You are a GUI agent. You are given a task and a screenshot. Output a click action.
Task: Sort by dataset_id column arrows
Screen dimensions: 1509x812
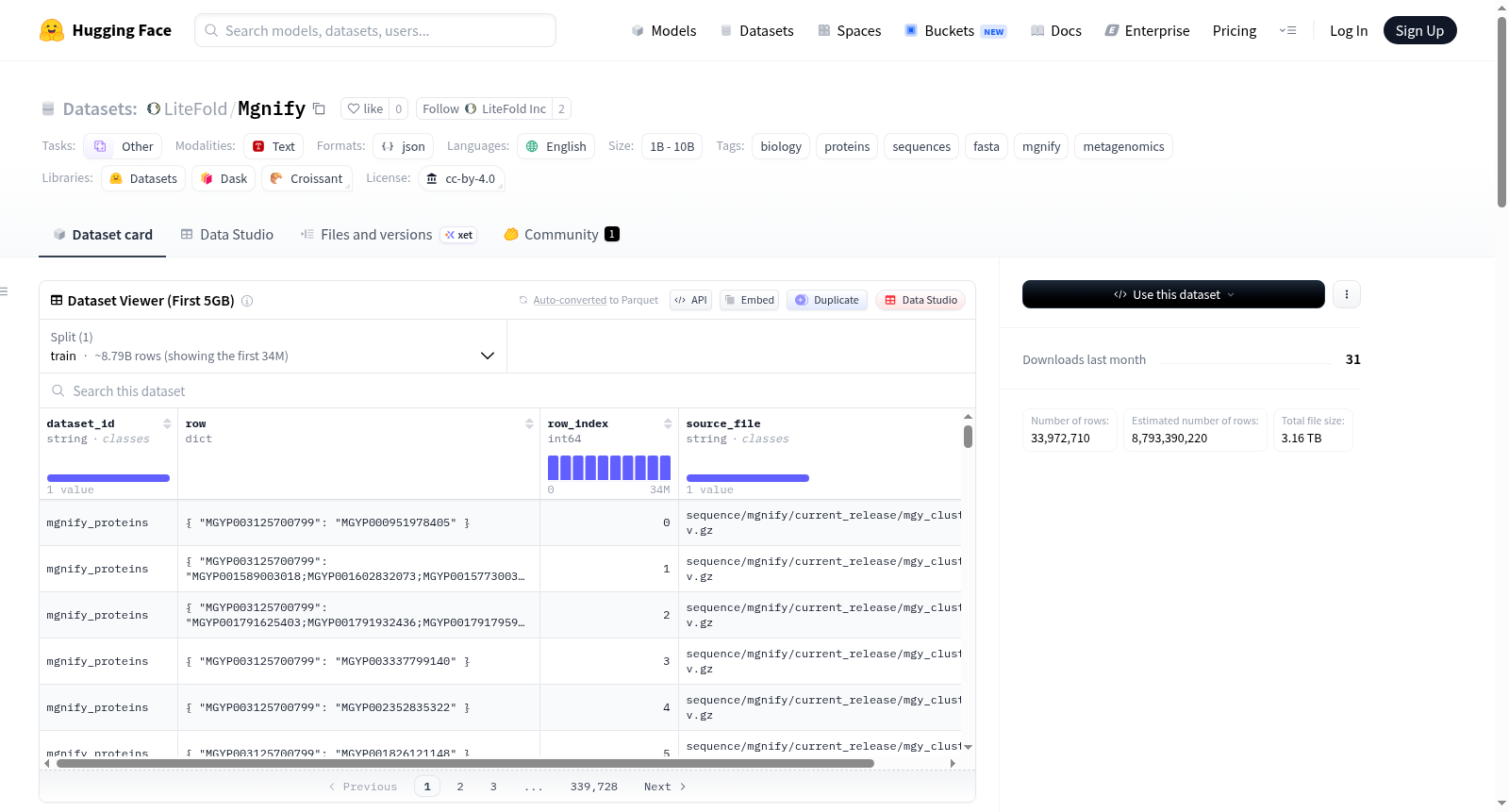click(x=167, y=423)
